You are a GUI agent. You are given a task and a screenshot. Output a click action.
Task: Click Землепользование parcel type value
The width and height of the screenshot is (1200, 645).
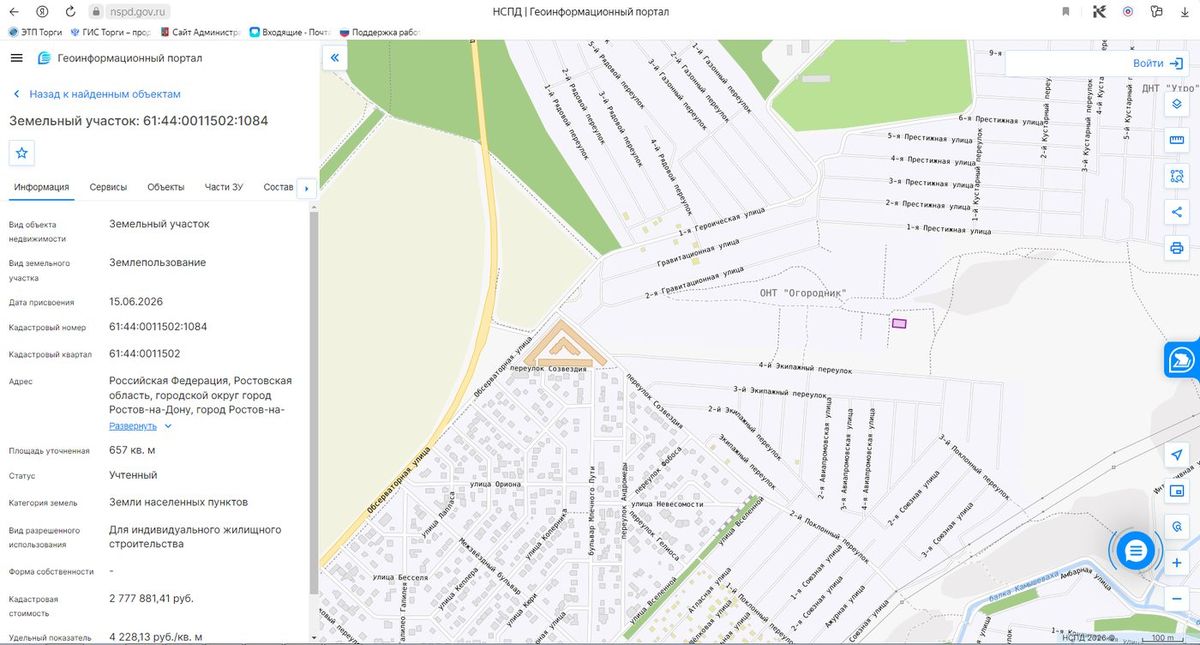pyautogui.click(x=157, y=263)
